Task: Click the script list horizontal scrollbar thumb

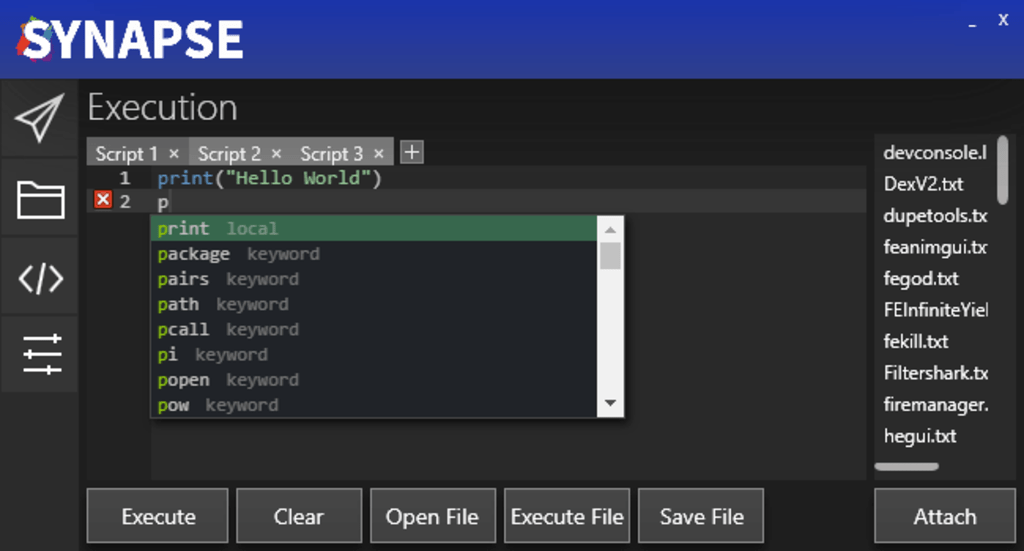Action: point(906,466)
